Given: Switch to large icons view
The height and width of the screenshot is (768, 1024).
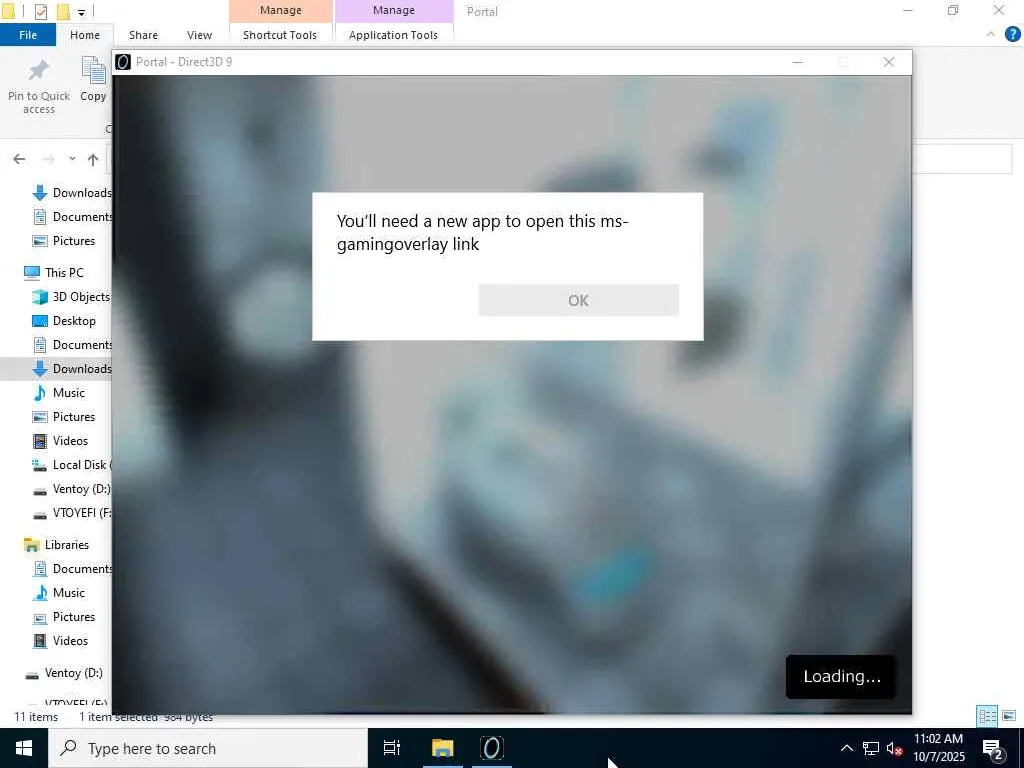Looking at the screenshot, I should (1009, 716).
